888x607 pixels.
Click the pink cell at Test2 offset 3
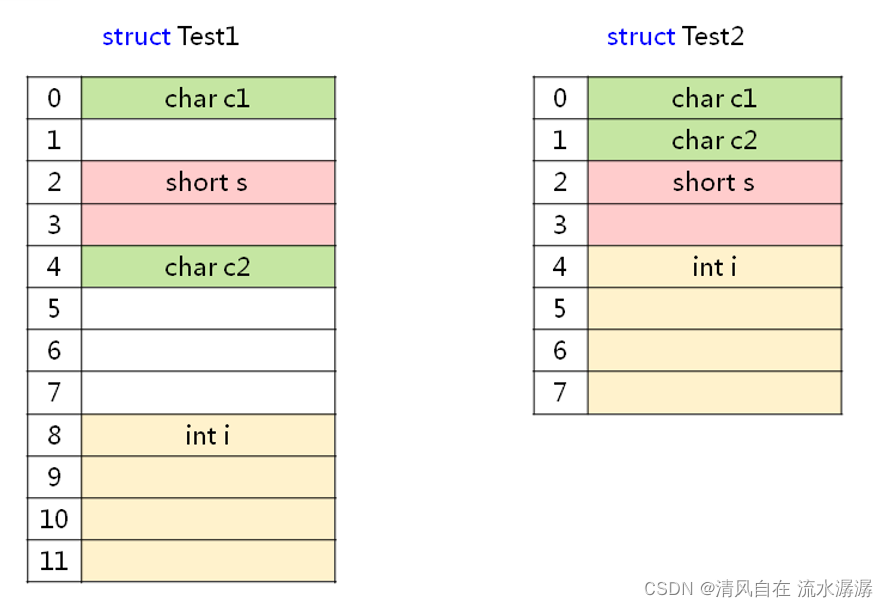(714, 224)
